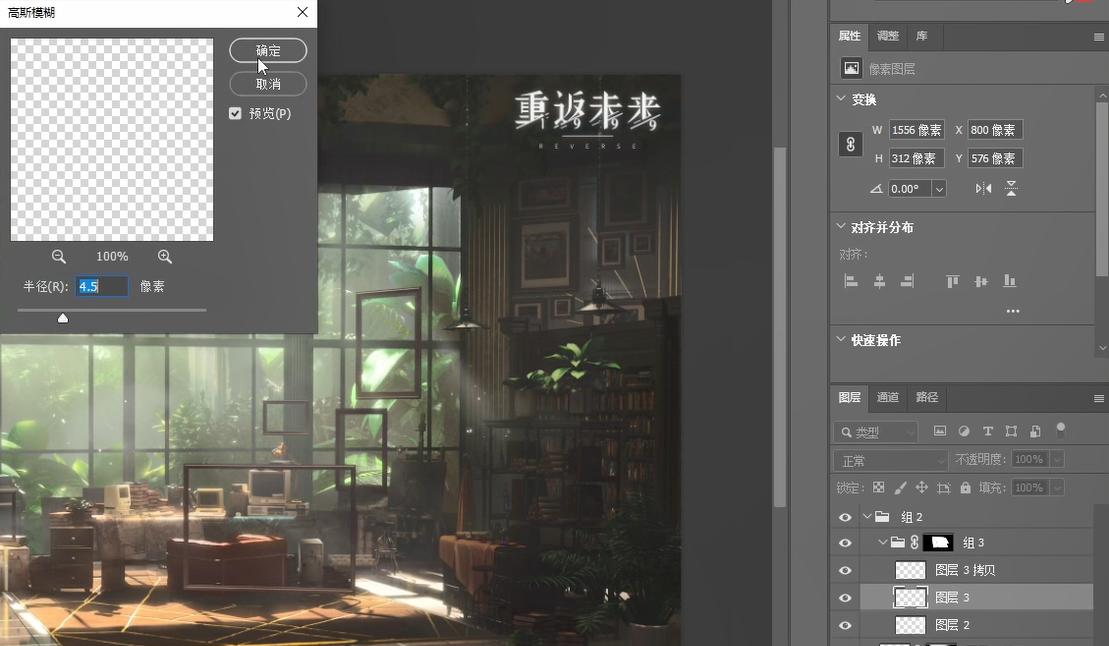Open the 填充 fill dropdown
Viewport: 1109px width, 646px height.
(x=1057, y=488)
